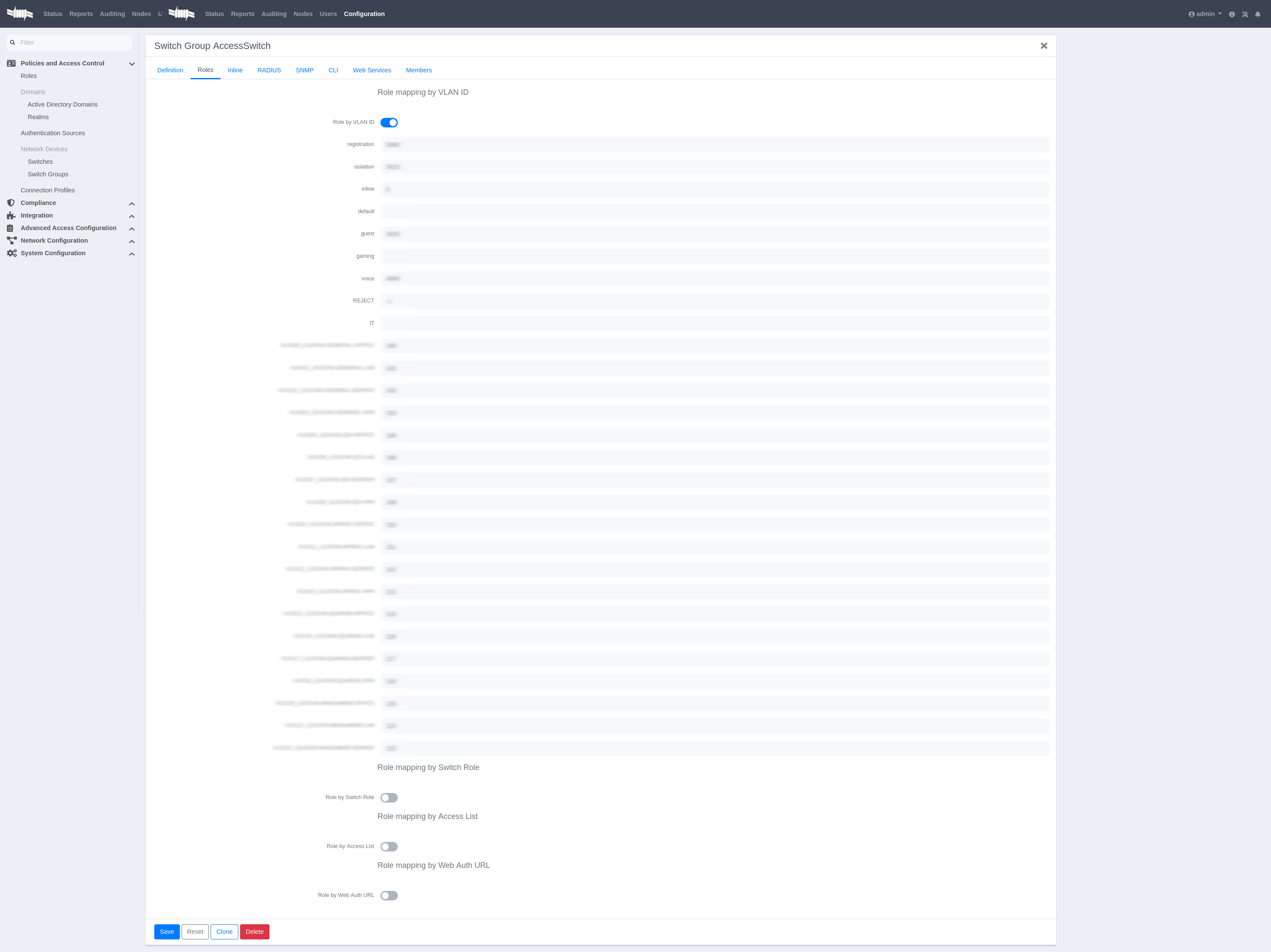Image resolution: width=1271 pixels, height=952 pixels.
Task: Enable the Role by Switch Role toggle
Action: [389, 797]
